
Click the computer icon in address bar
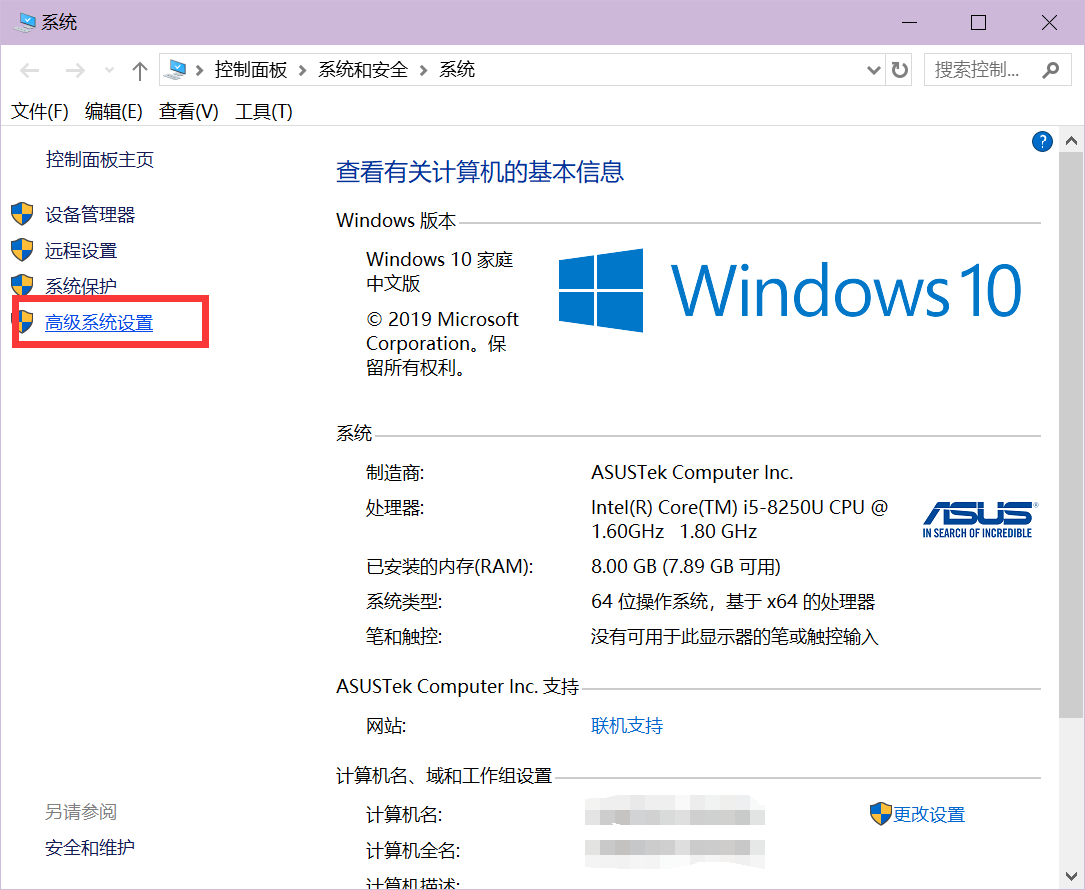point(176,69)
